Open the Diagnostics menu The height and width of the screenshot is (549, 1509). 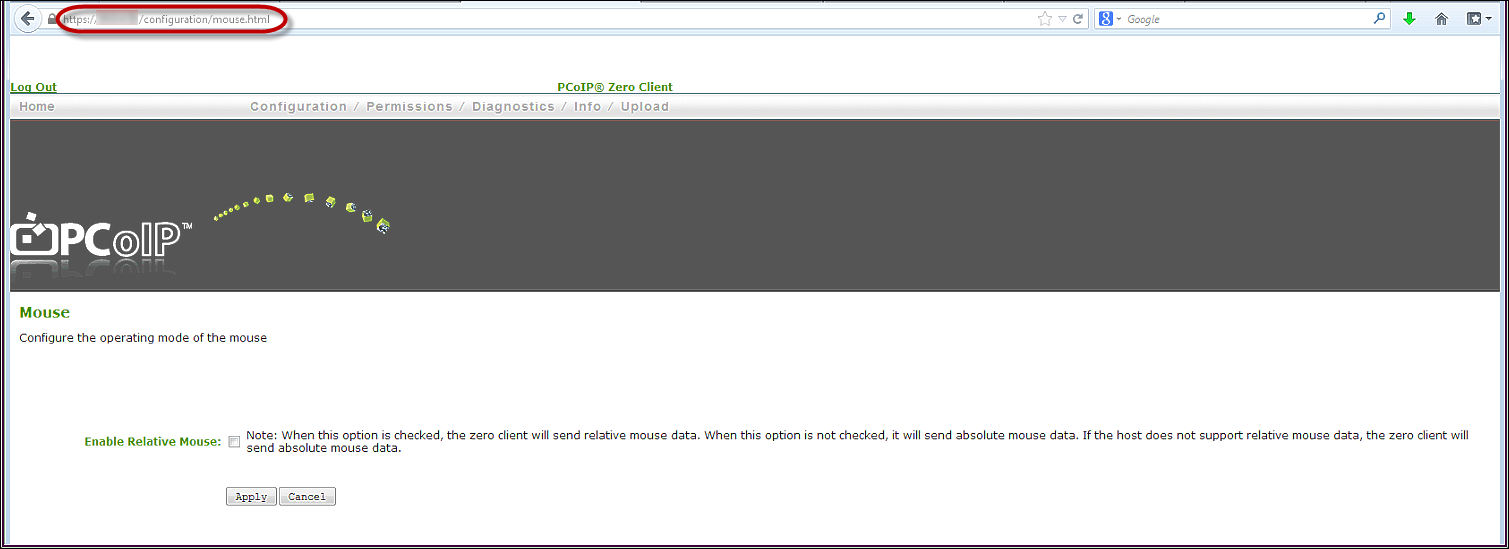coord(513,106)
